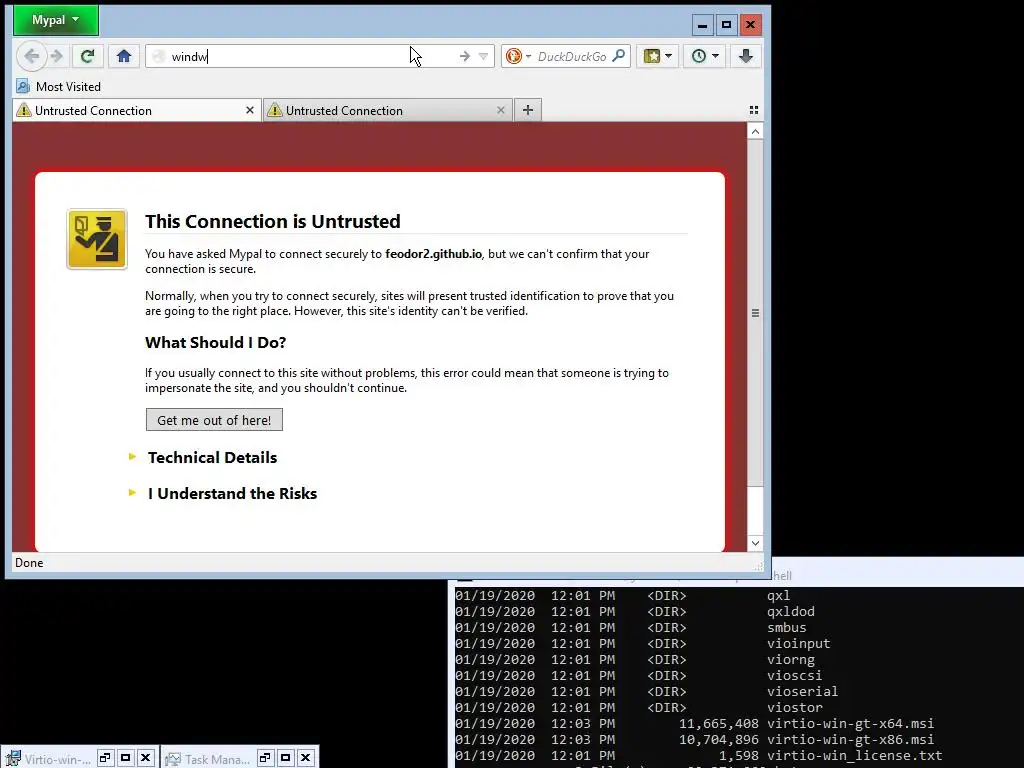Click the 'viorng' directory entry
This screenshot has height=768, width=1024.
(791, 660)
